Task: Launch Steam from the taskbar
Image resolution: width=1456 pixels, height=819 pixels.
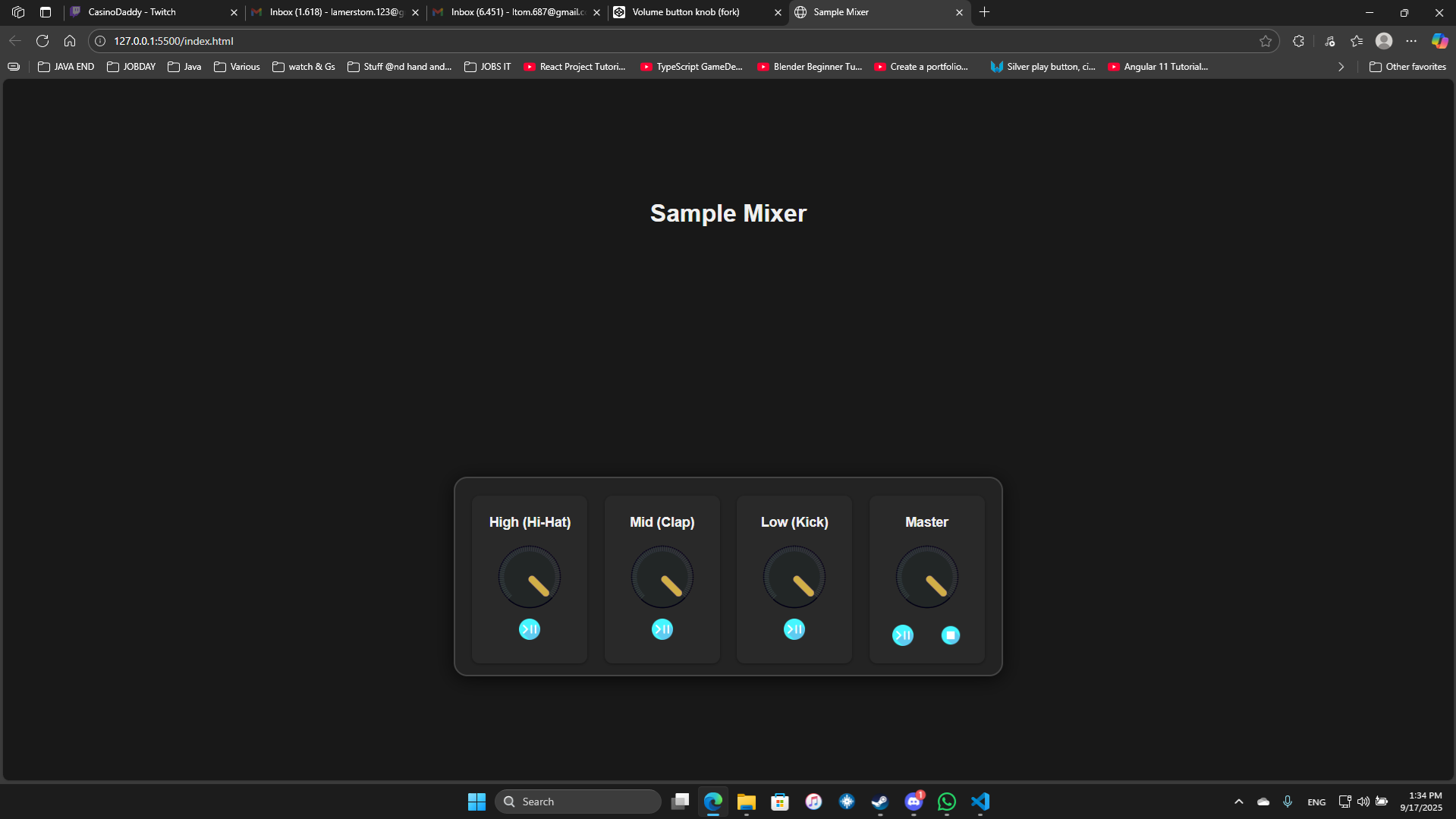Action: click(879, 802)
